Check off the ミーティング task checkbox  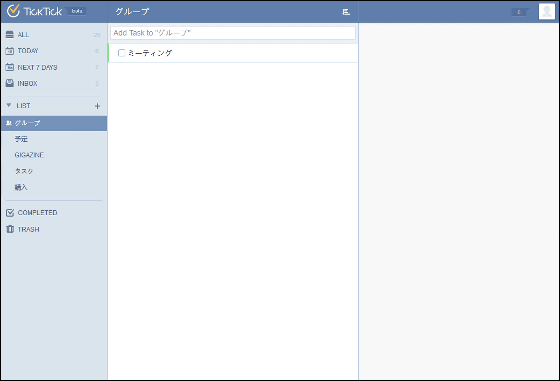[x=121, y=53]
